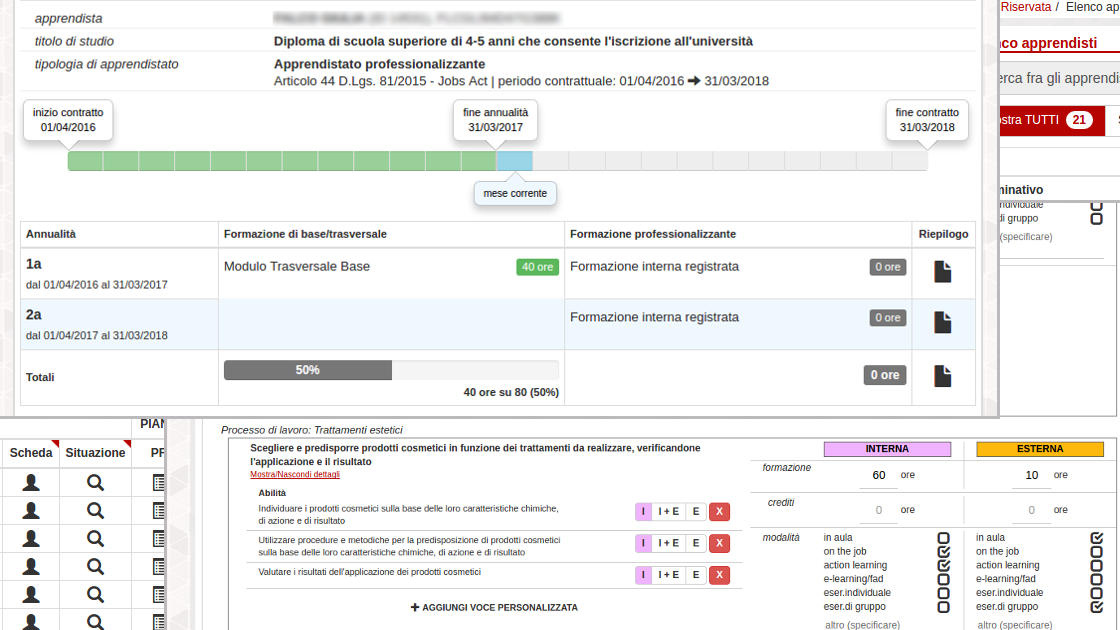Open the Scheda person icon in third row
The width and height of the screenshot is (1120, 630).
pos(31,539)
